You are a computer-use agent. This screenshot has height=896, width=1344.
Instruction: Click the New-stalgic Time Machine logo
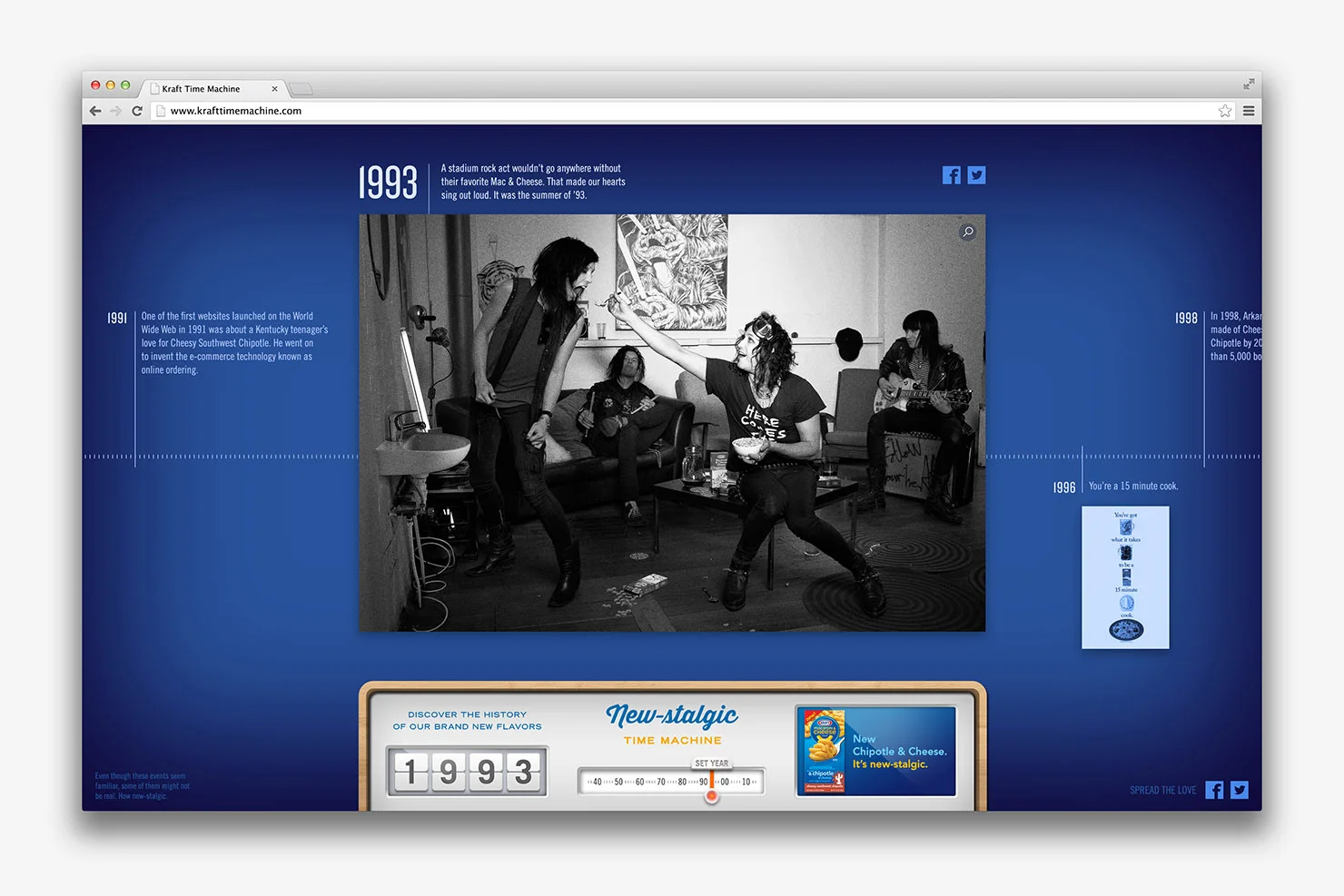coord(672,725)
